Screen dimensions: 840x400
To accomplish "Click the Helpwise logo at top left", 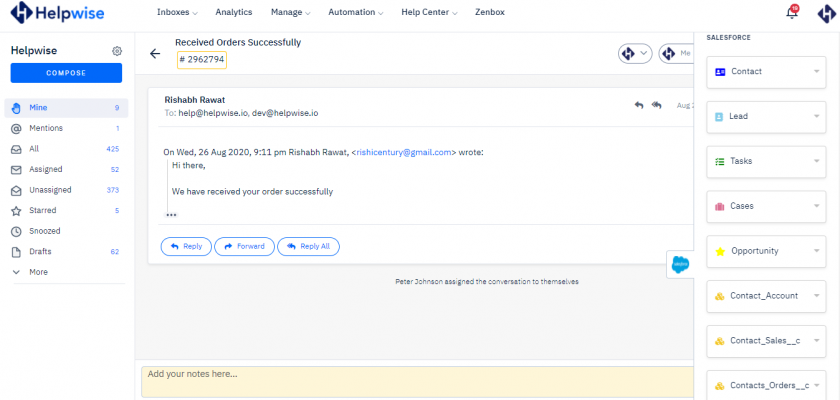I will [54, 14].
